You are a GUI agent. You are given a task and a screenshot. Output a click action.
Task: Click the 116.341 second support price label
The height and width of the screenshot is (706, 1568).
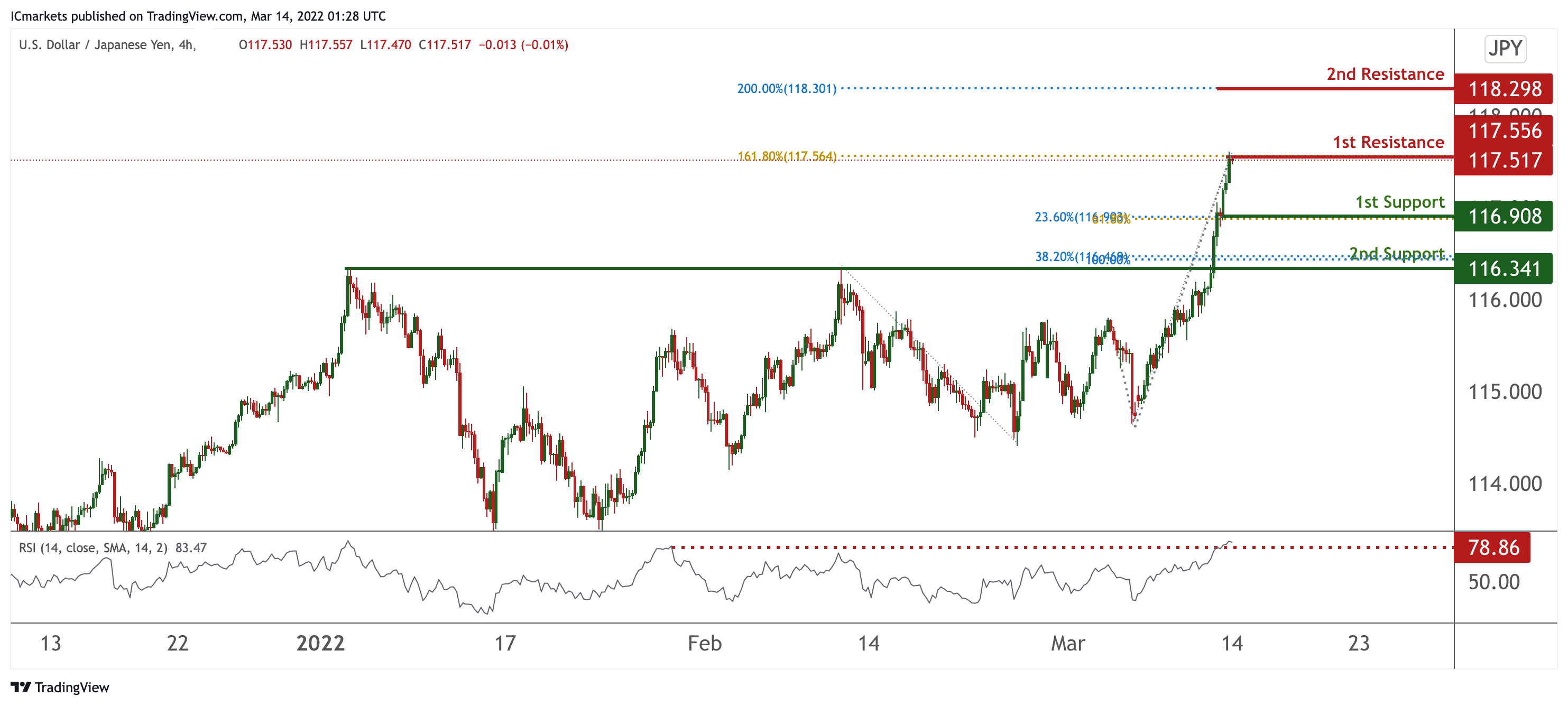point(1504,268)
